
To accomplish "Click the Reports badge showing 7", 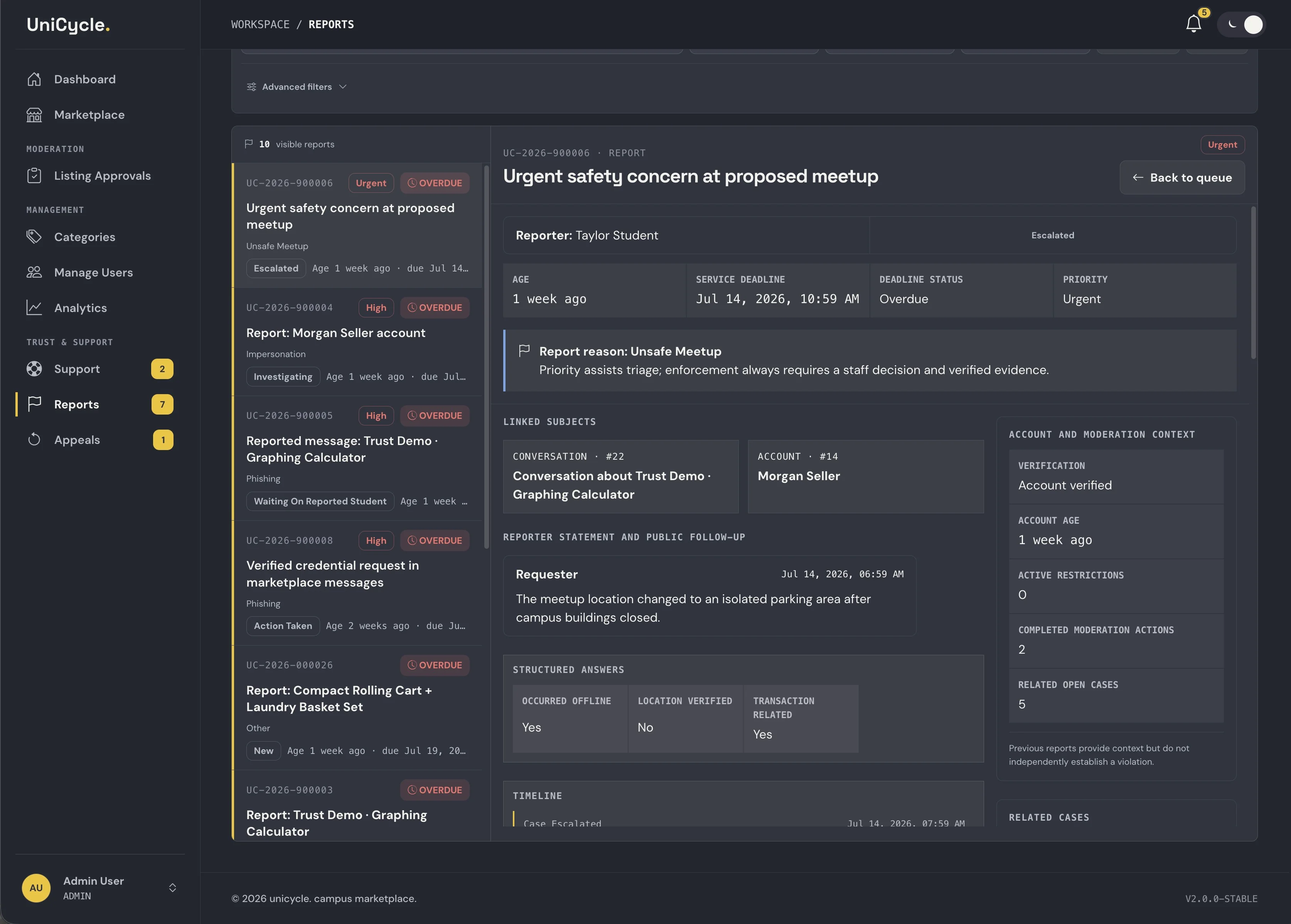I will 162,405.
